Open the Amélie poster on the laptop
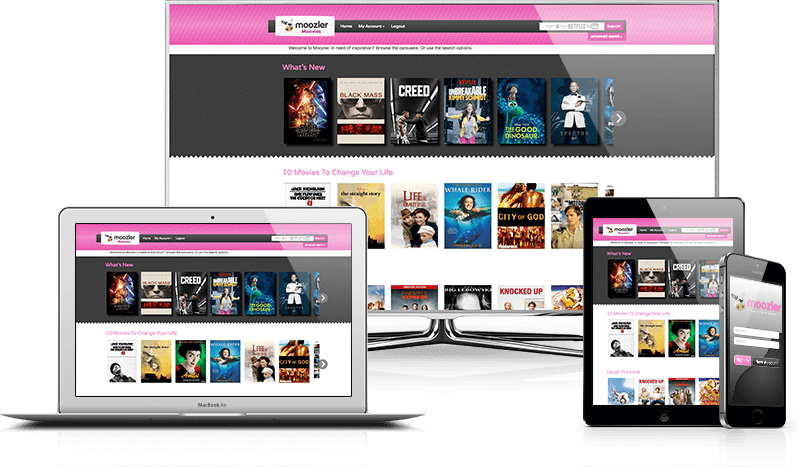The image size is (800, 467). [191, 361]
